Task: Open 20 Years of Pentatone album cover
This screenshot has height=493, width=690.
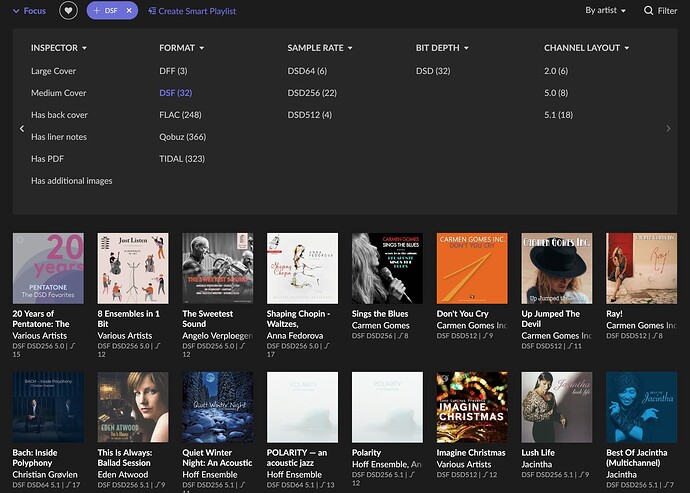Action: 48,268
